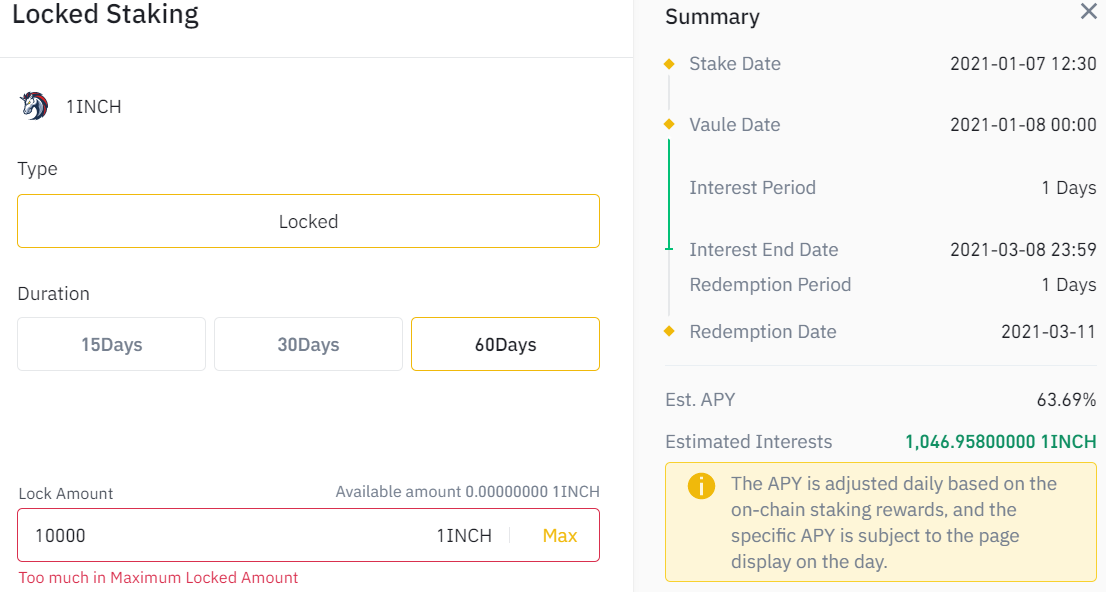Click the Stake Date diamond marker
Viewport: 1106px width, 592px height.
[x=669, y=64]
